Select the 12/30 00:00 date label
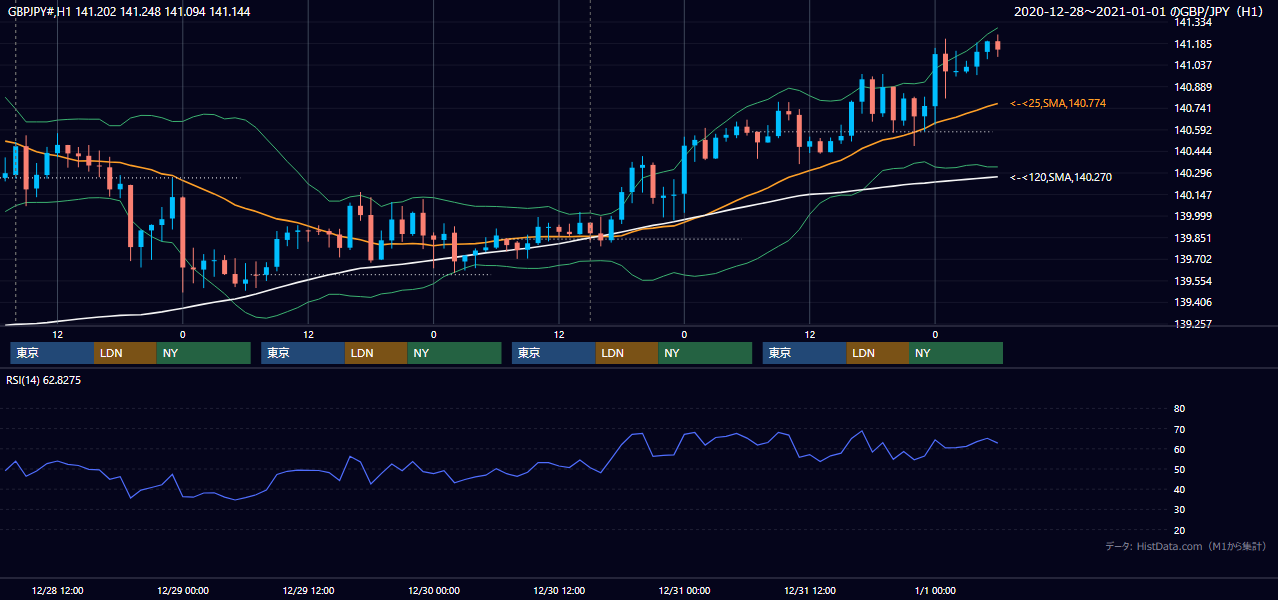This screenshot has height=600, width=1278. coord(433,590)
